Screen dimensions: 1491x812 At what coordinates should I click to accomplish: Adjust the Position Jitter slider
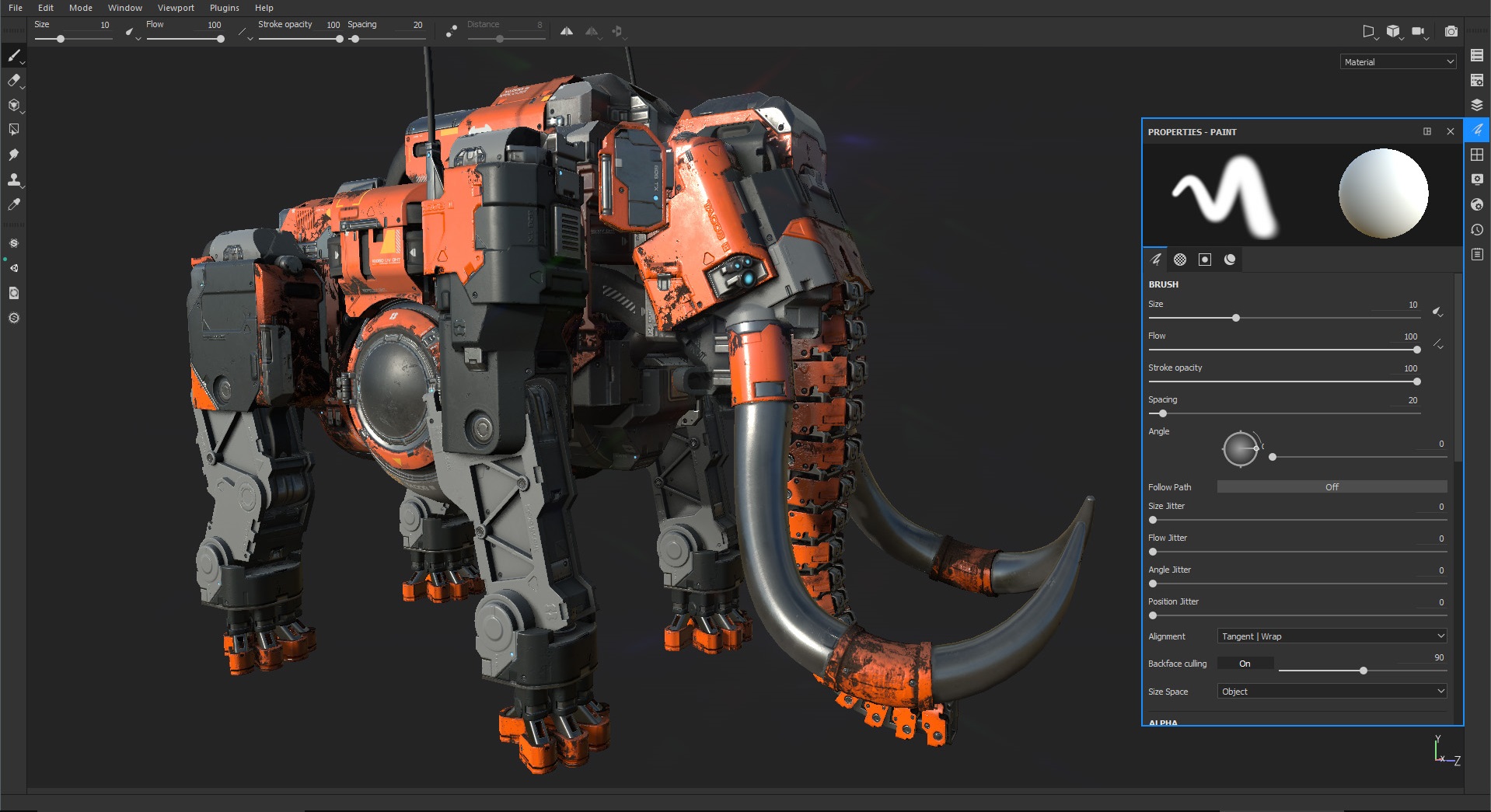point(1297,615)
